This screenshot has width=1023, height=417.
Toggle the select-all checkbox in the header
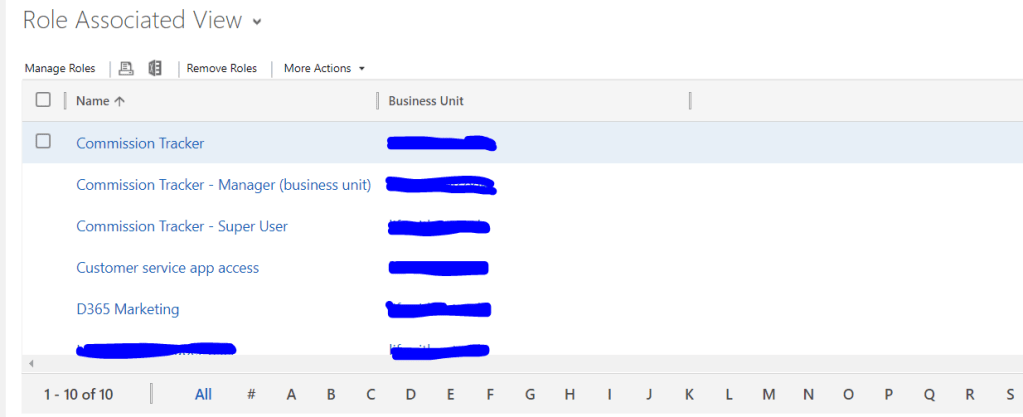[x=43, y=100]
